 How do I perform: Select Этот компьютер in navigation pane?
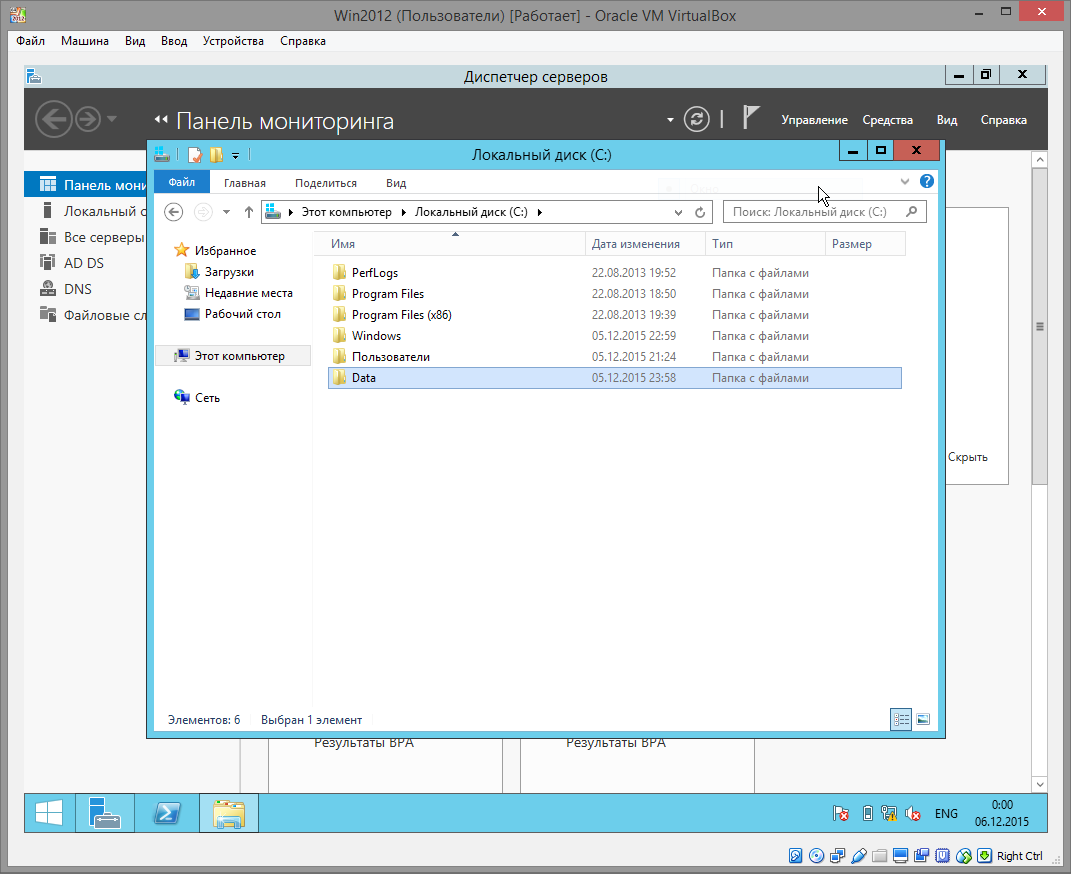[x=232, y=356]
